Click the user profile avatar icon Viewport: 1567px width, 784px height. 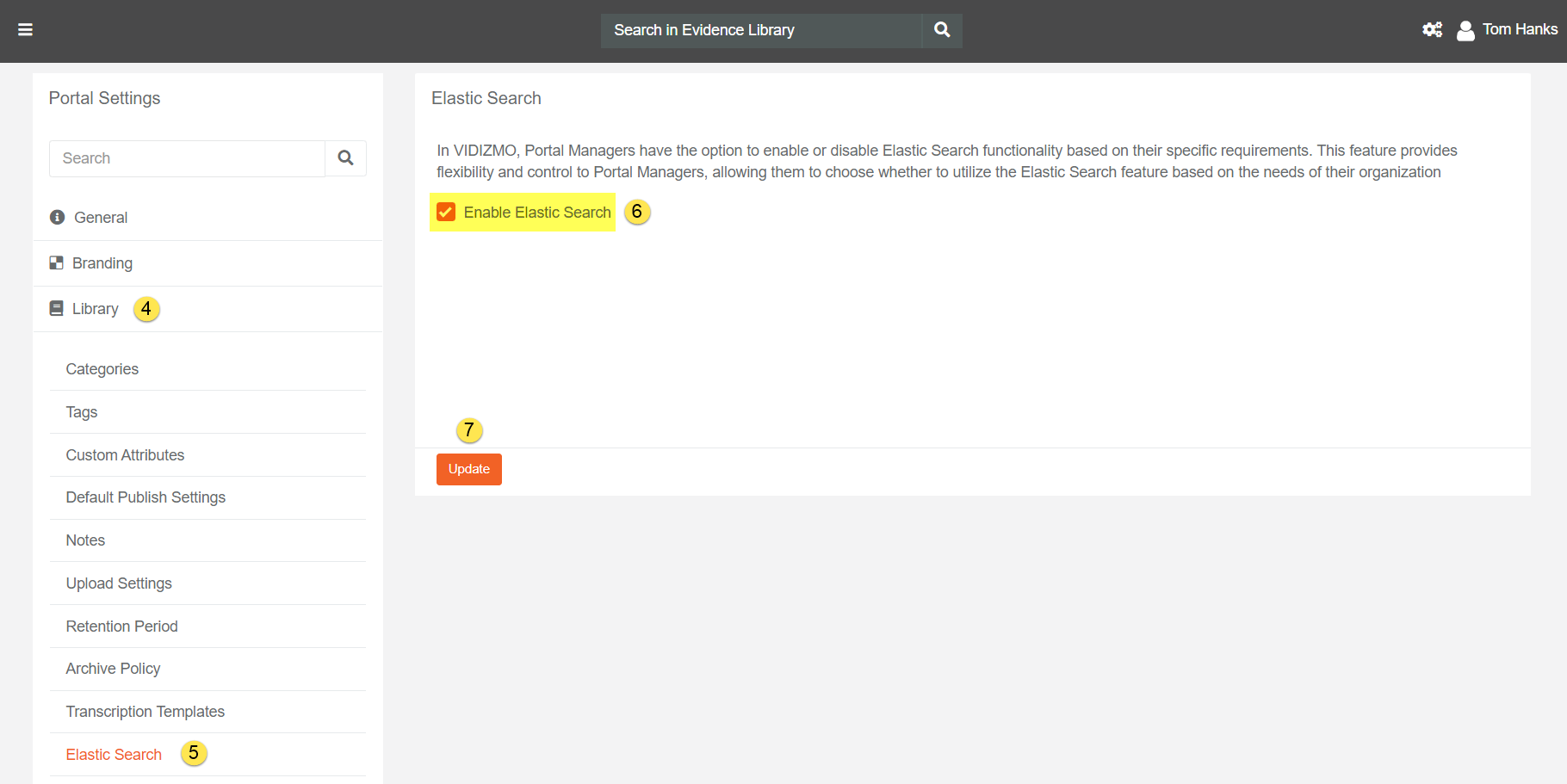tap(1465, 31)
